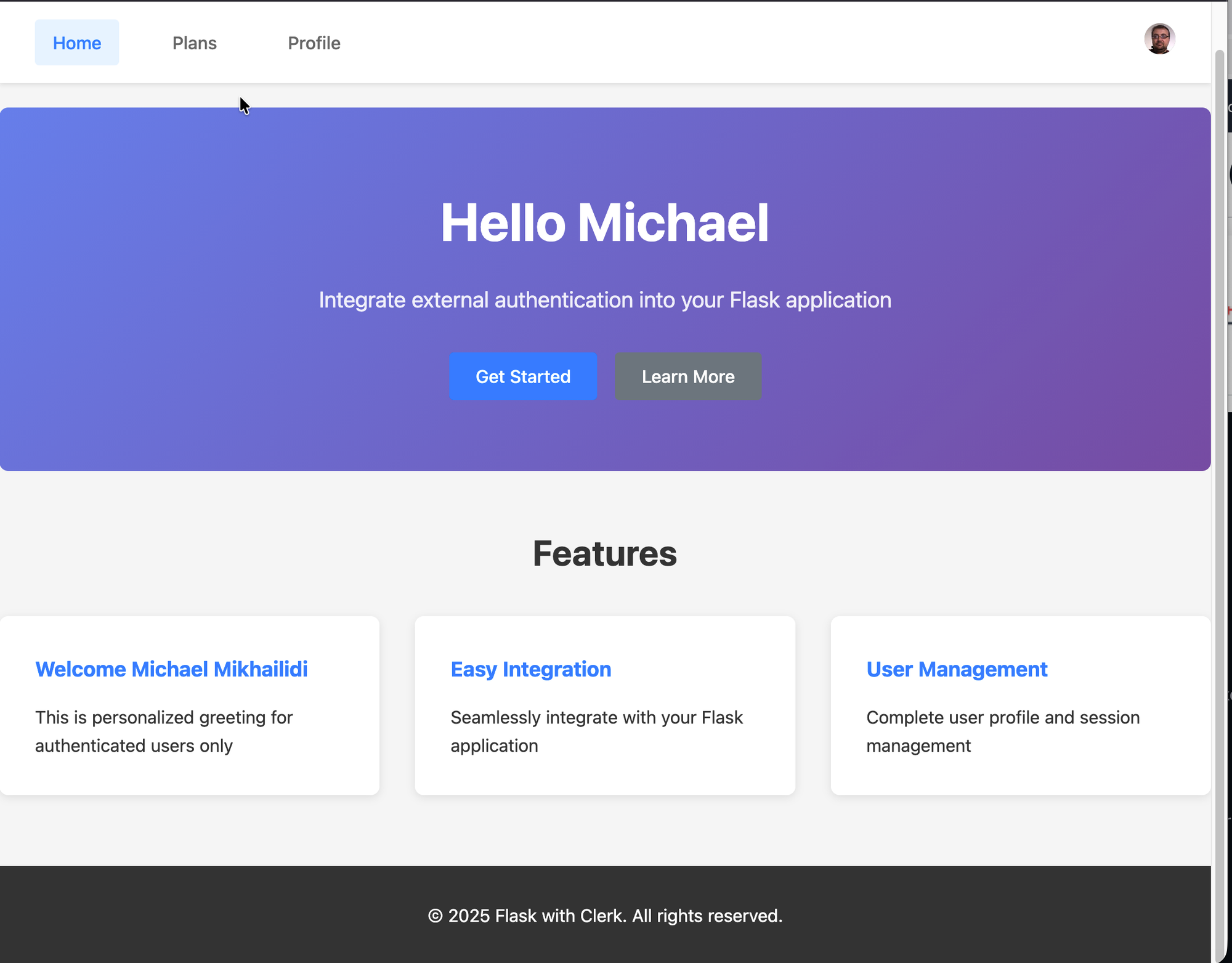Click the dark footer bar background

185,916
